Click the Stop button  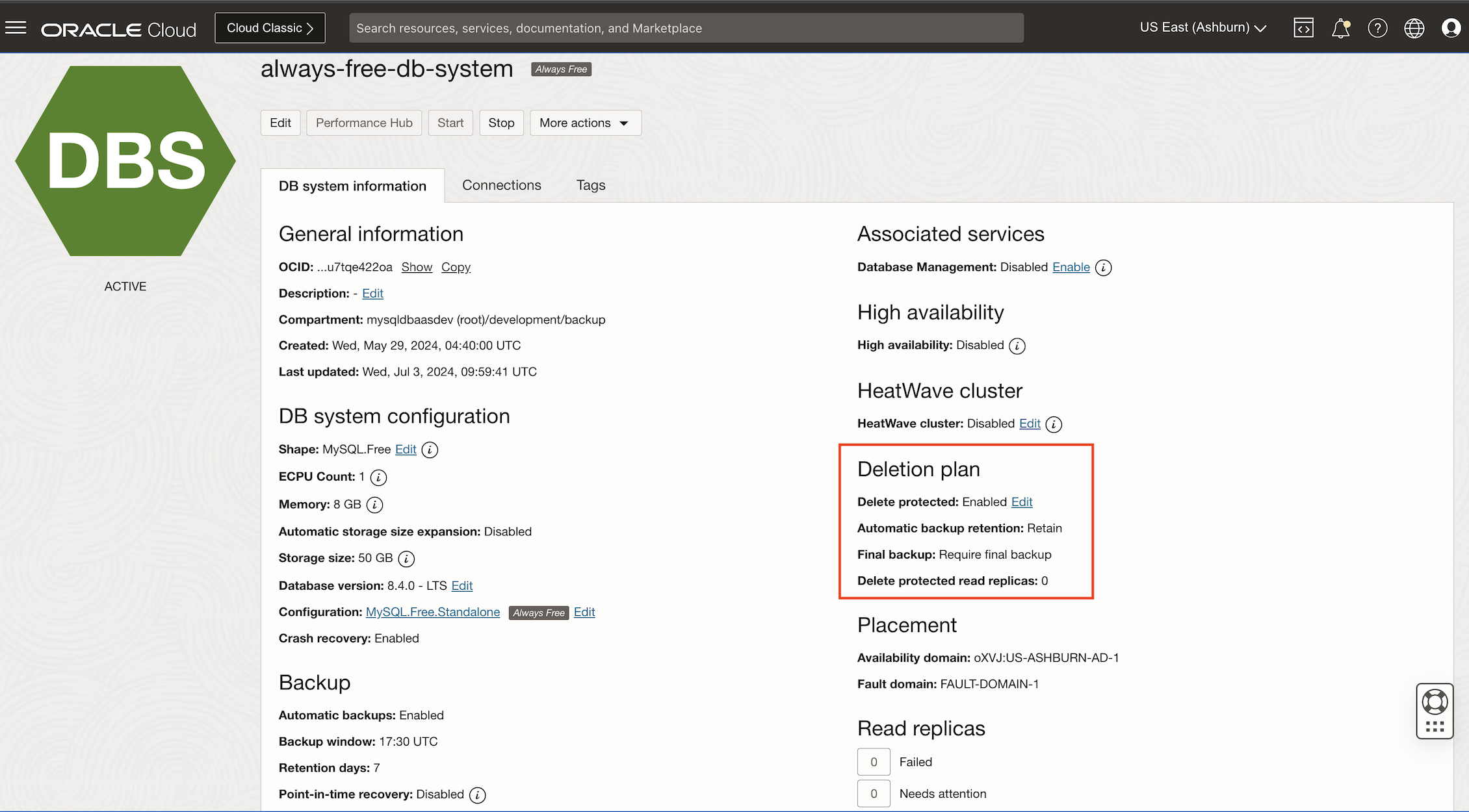pos(501,123)
